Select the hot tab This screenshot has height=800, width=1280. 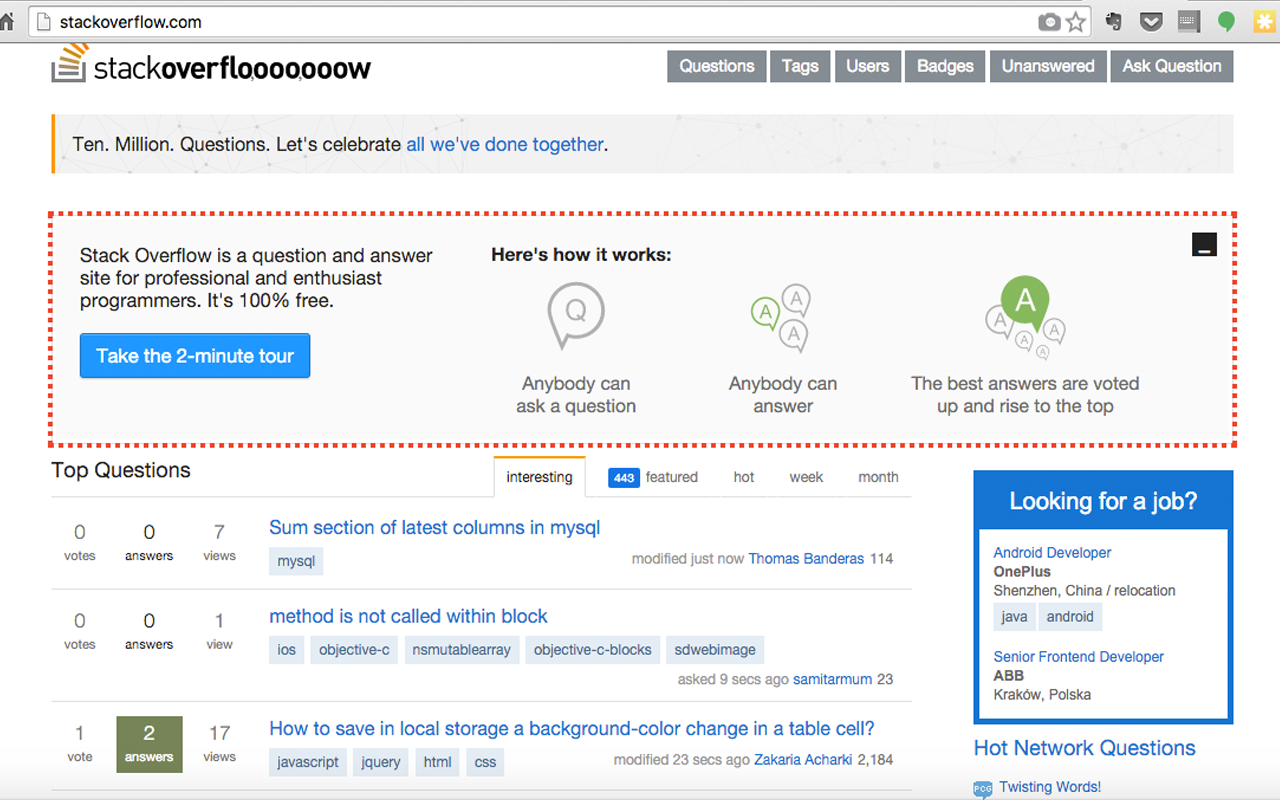click(744, 477)
